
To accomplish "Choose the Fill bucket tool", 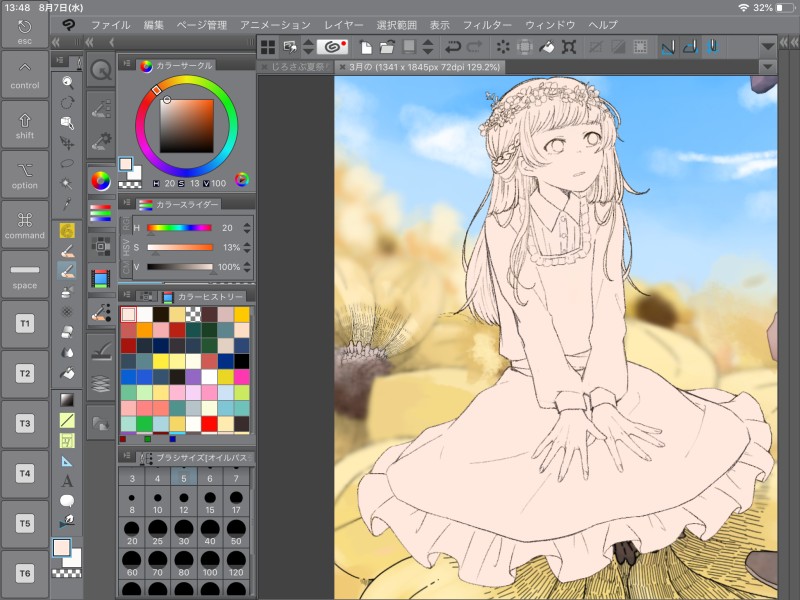I will point(67,372).
